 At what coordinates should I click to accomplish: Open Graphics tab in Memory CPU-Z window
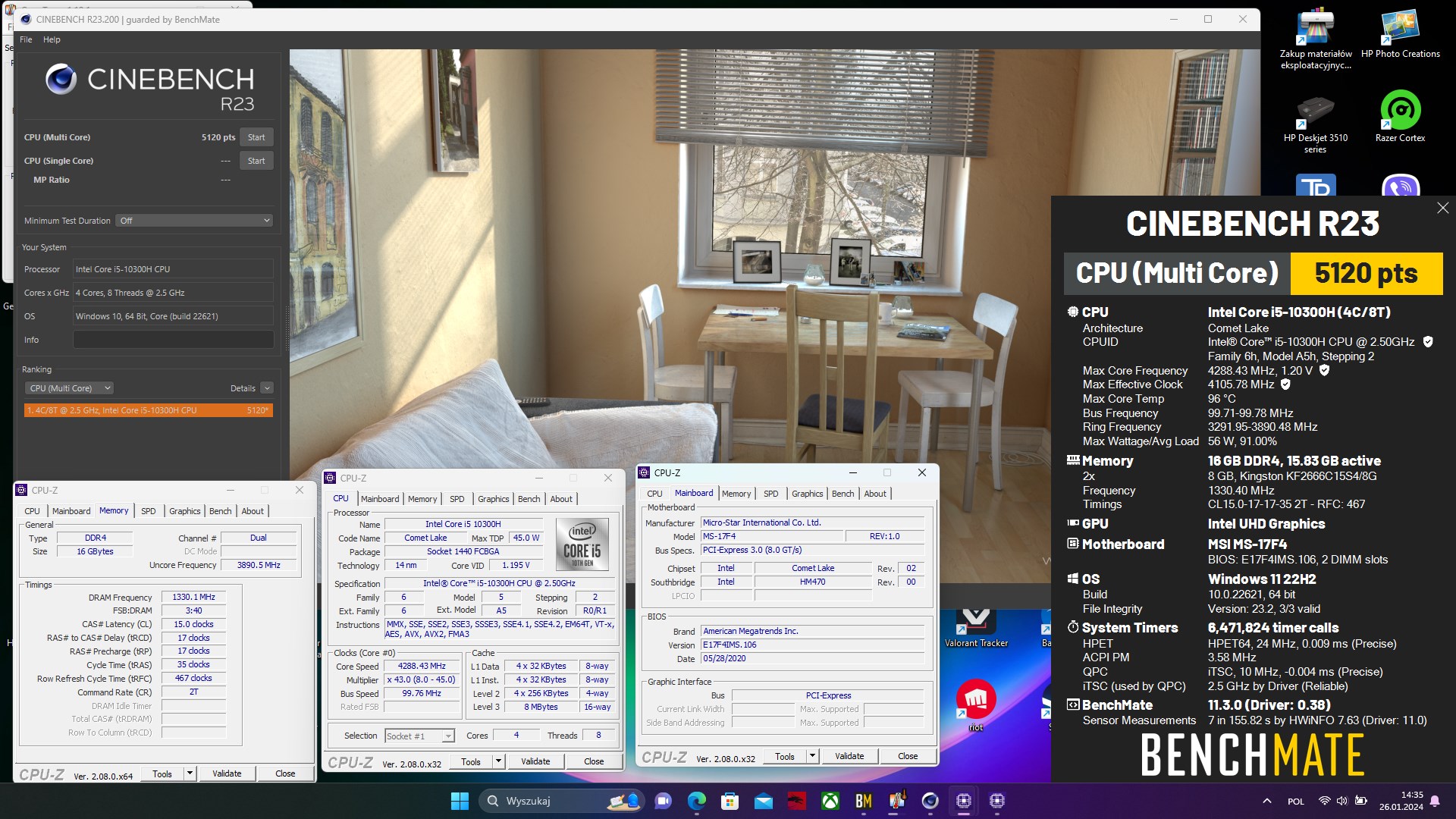(x=185, y=511)
